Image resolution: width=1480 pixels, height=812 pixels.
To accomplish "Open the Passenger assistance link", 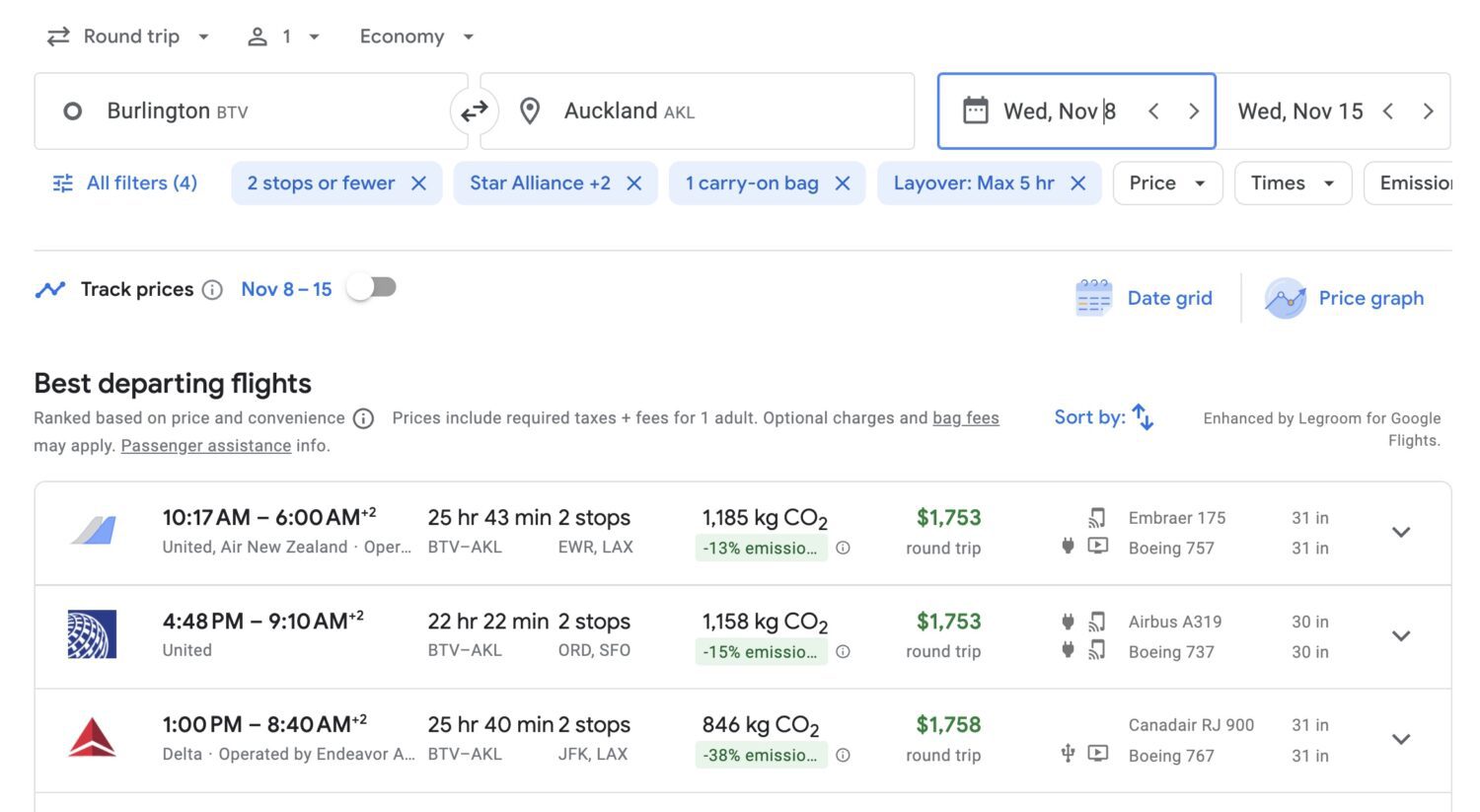I will coord(205,445).
